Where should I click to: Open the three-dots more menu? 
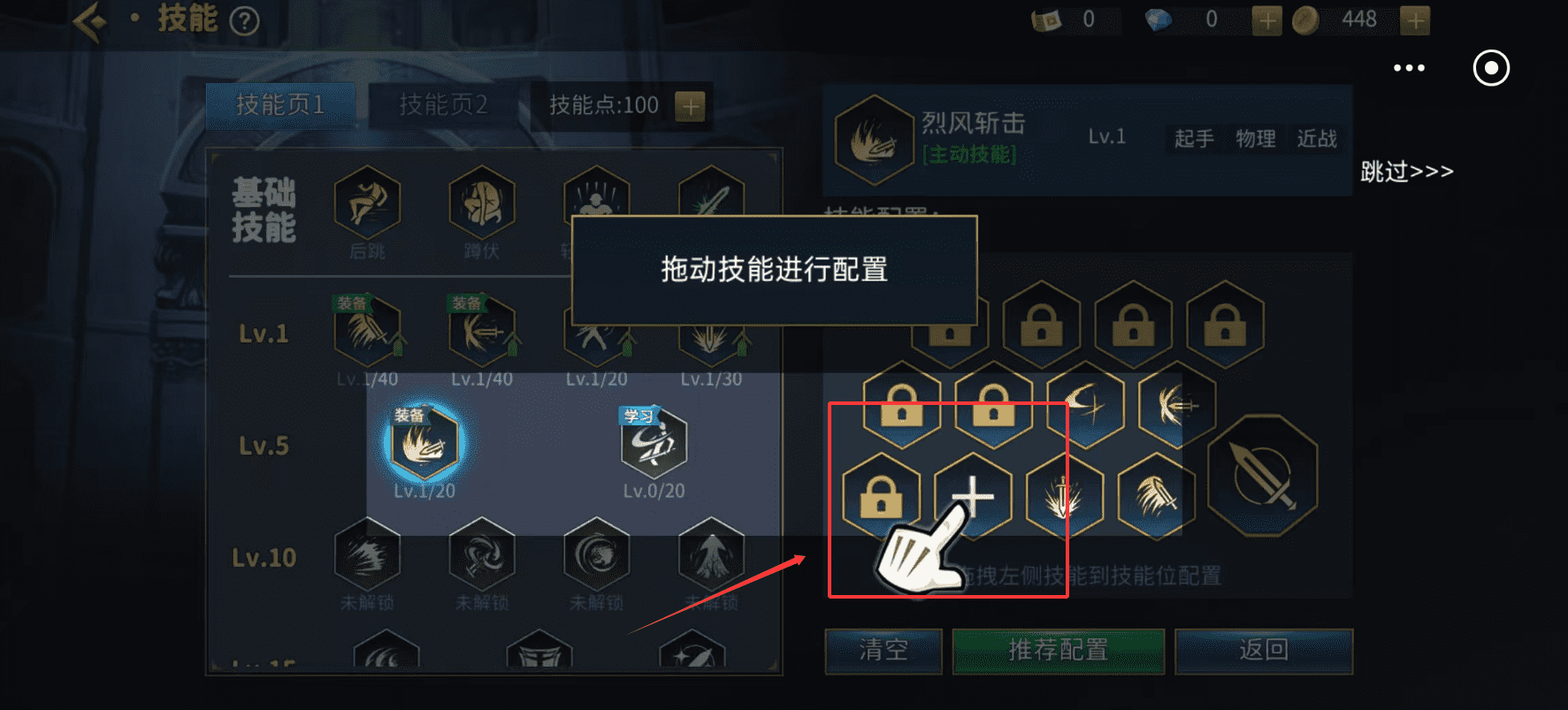[1409, 68]
